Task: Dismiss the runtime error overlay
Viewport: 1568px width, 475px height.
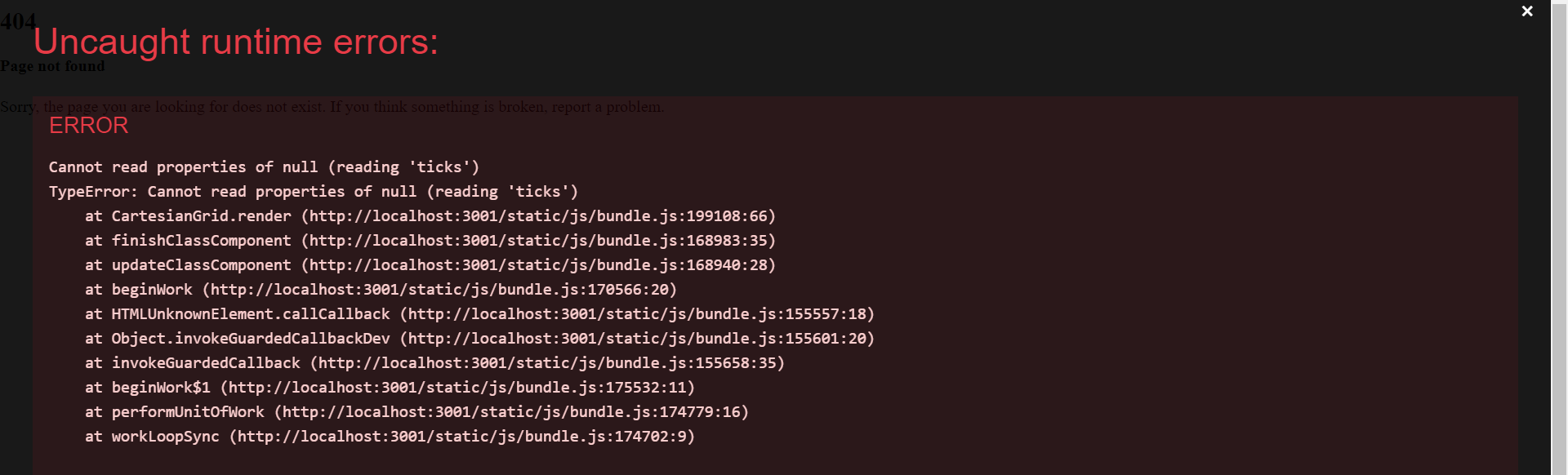Action: pyautogui.click(x=1526, y=11)
